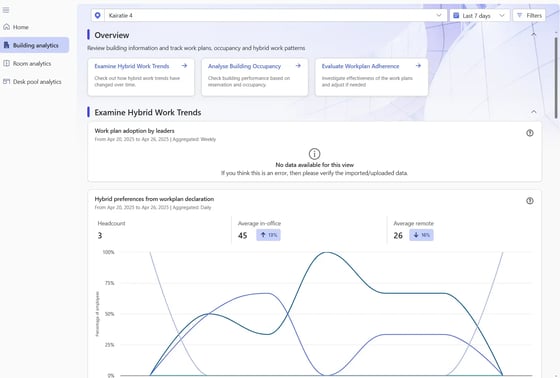
Task: Collapse the Examine Hybrid Work Trends section chevron
Action: pyautogui.click(x=534, y=112)
